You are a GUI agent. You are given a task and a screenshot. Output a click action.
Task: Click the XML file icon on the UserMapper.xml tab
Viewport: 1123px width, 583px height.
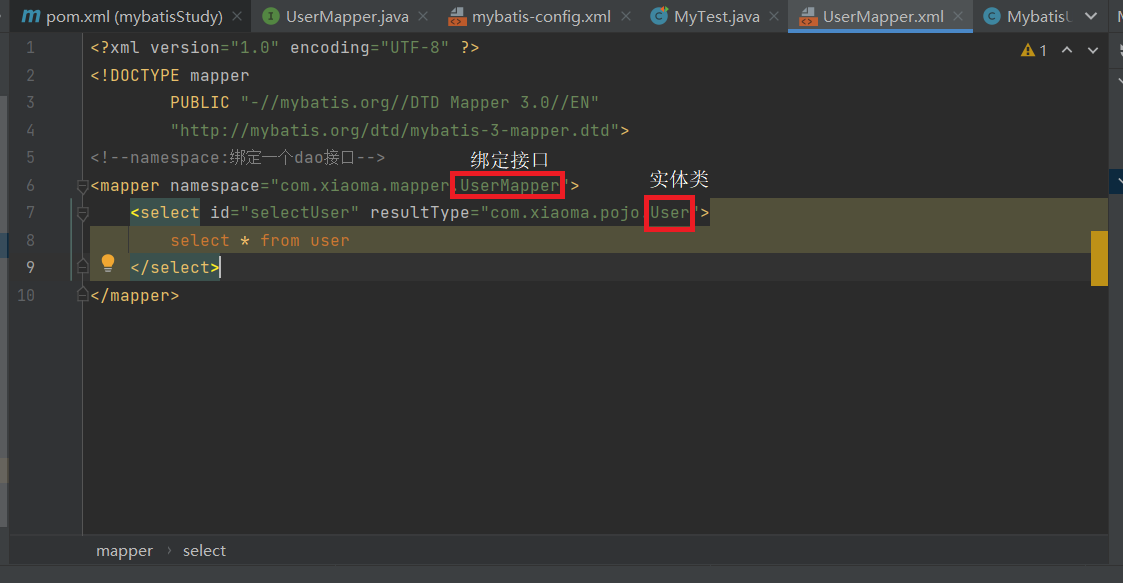click(x=807, y=16)
